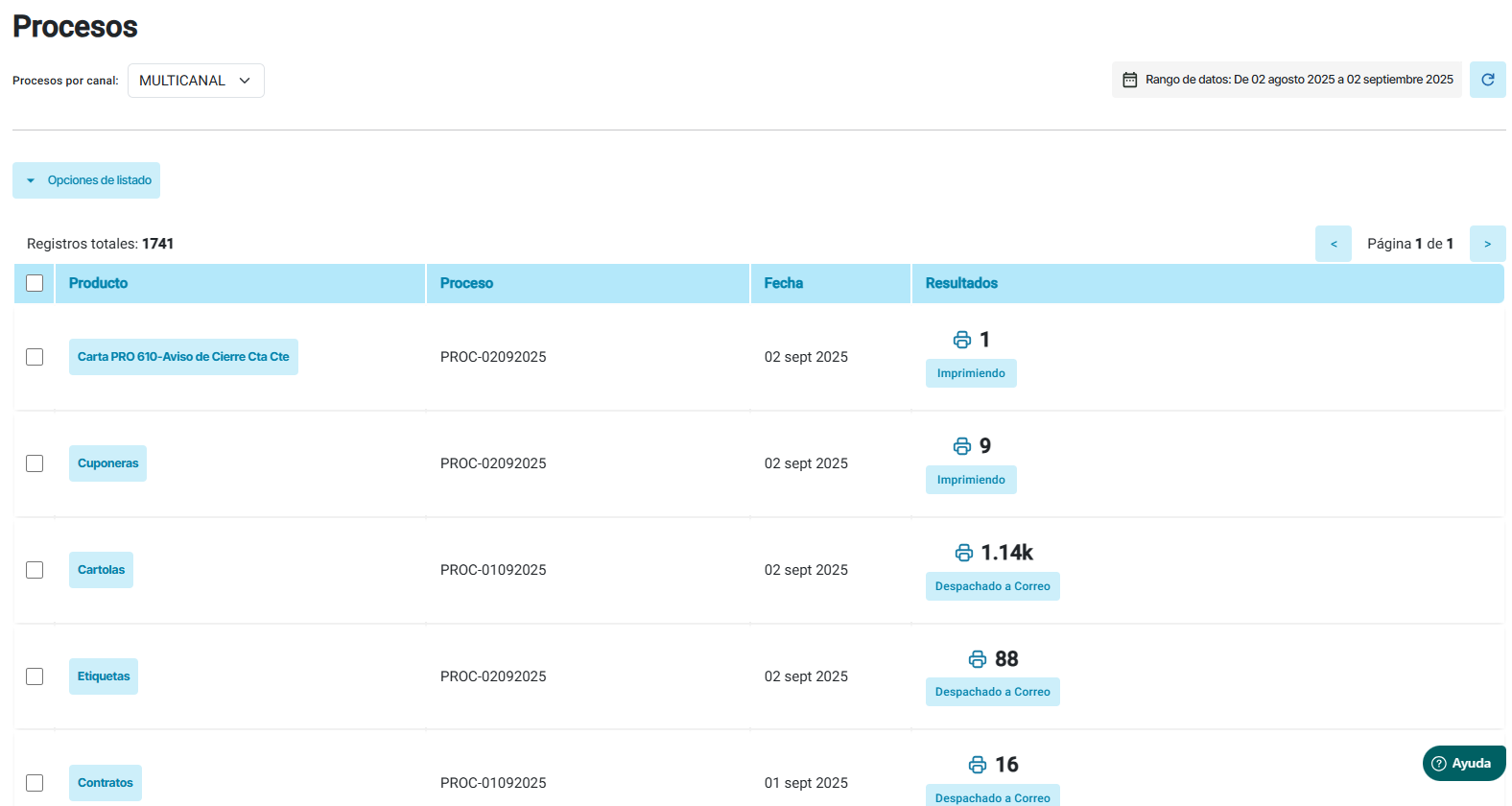Click Imprimiendo status in Cuponeras row

971,480
